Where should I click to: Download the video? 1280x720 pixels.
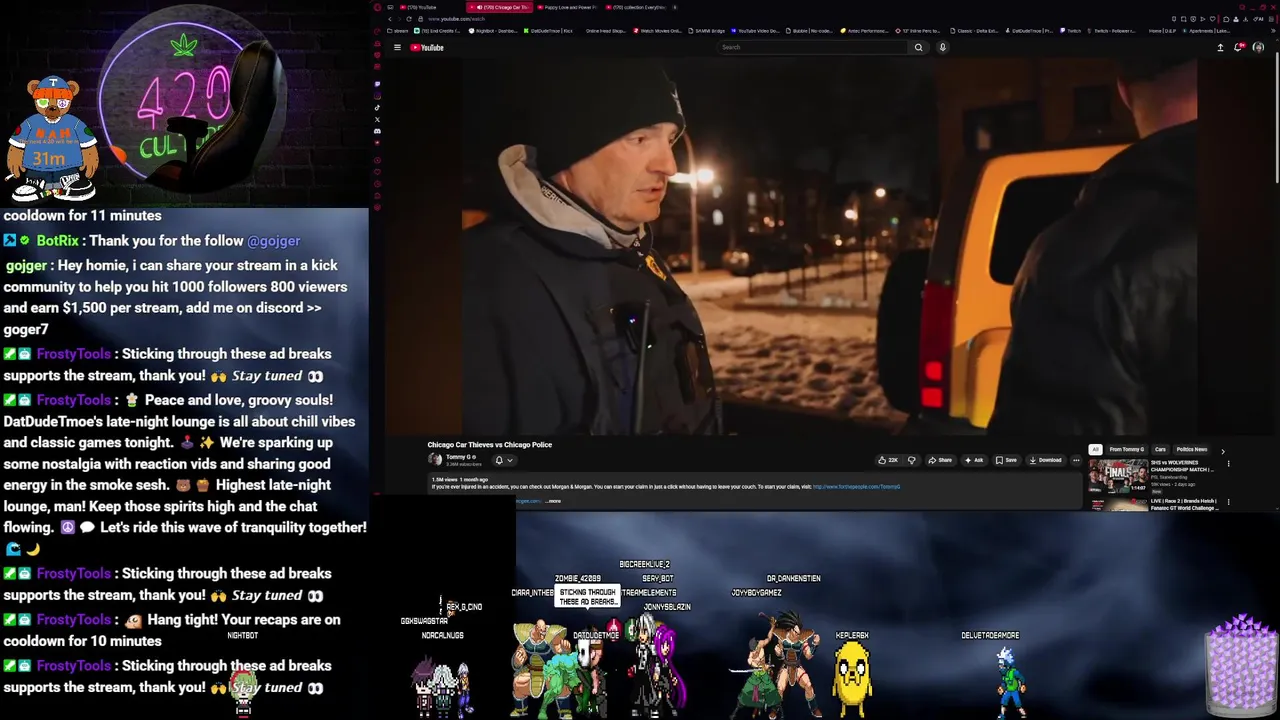[x=1046, y=460]
